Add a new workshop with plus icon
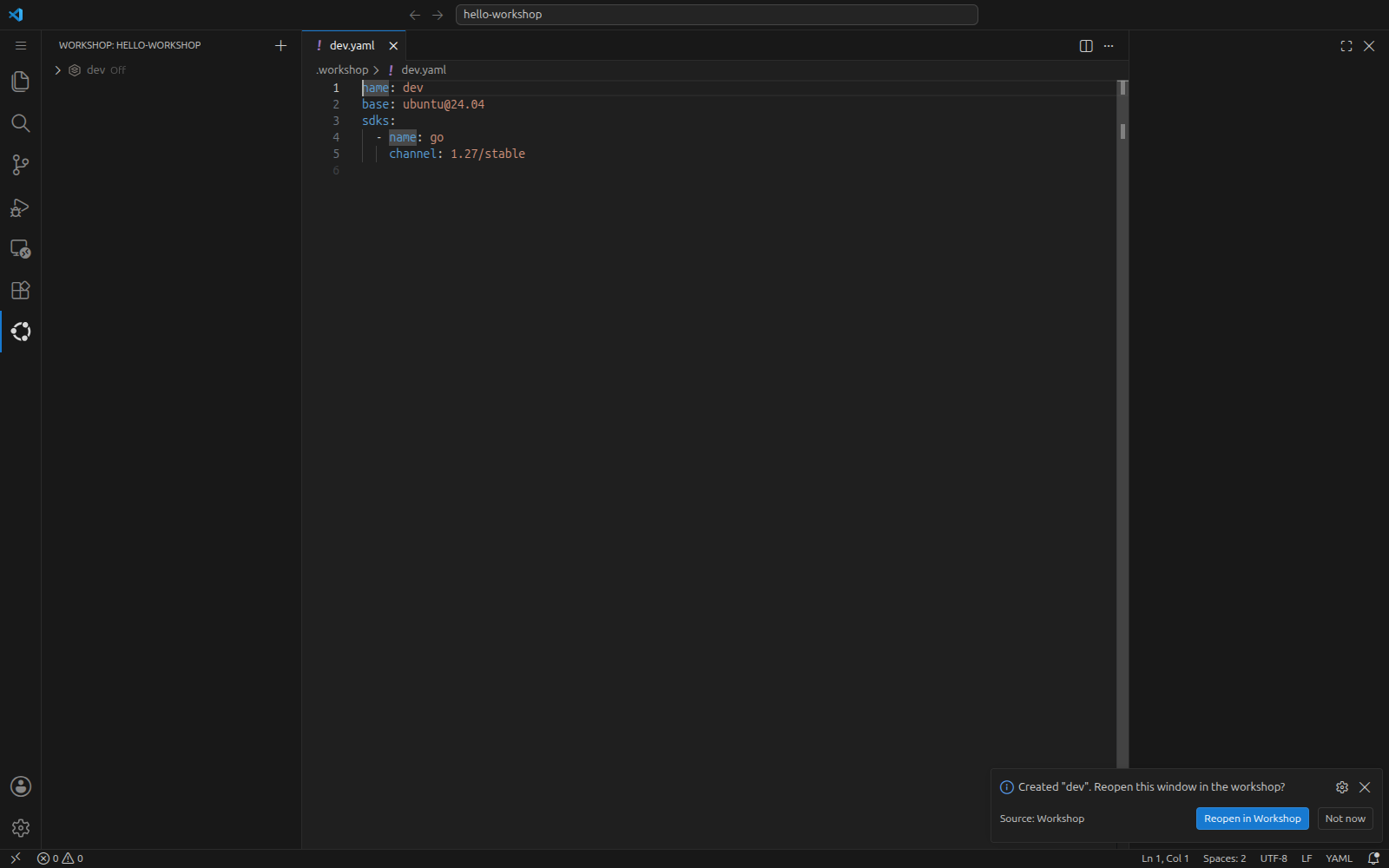Viewport: 1389px width, 868px height. [280, 46]
